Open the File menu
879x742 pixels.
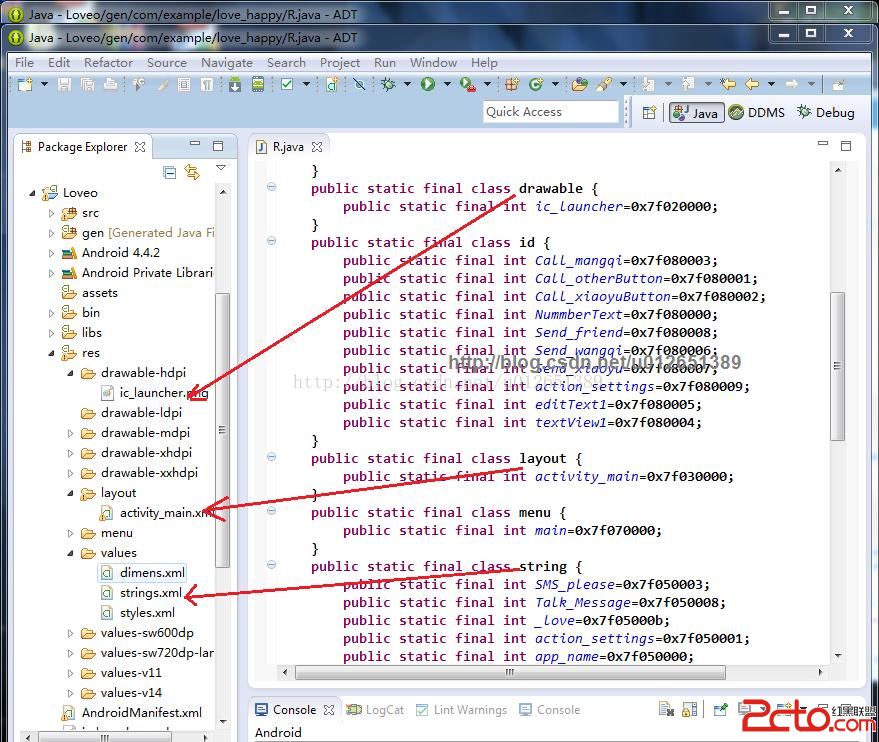click(24, 62)
